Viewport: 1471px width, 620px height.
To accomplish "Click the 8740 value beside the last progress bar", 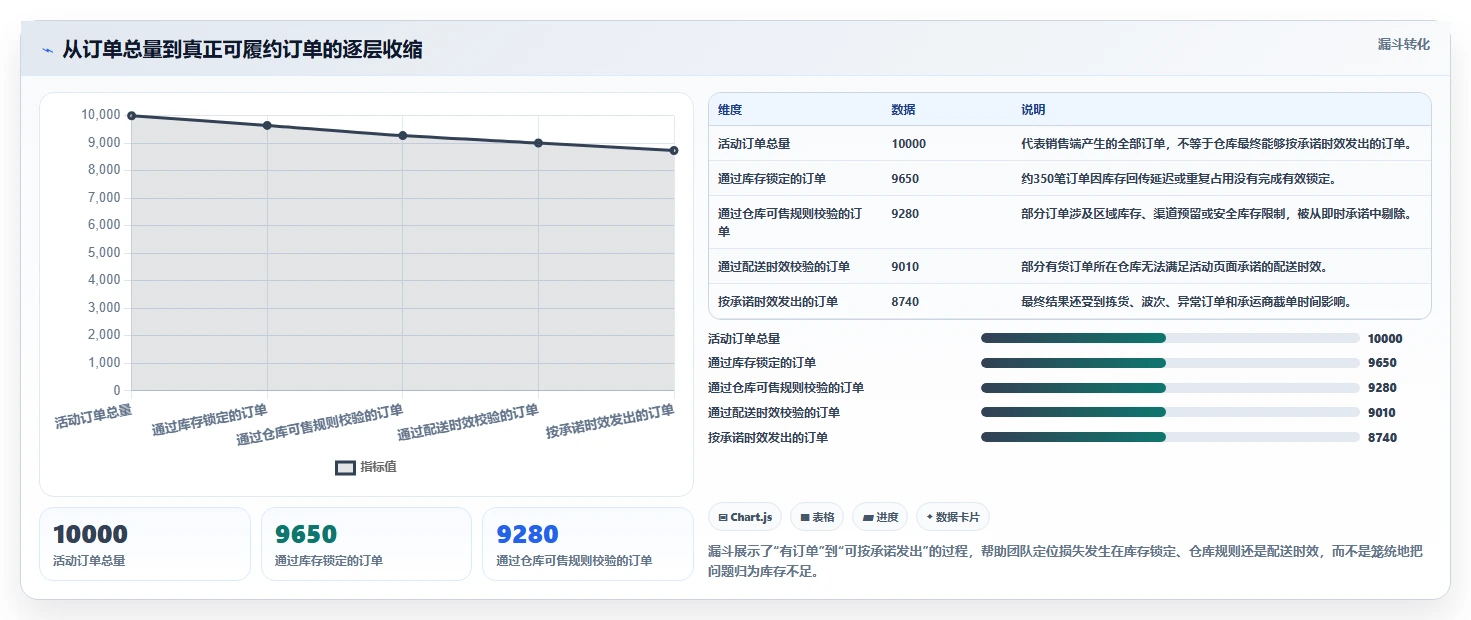I will 1382,438.
